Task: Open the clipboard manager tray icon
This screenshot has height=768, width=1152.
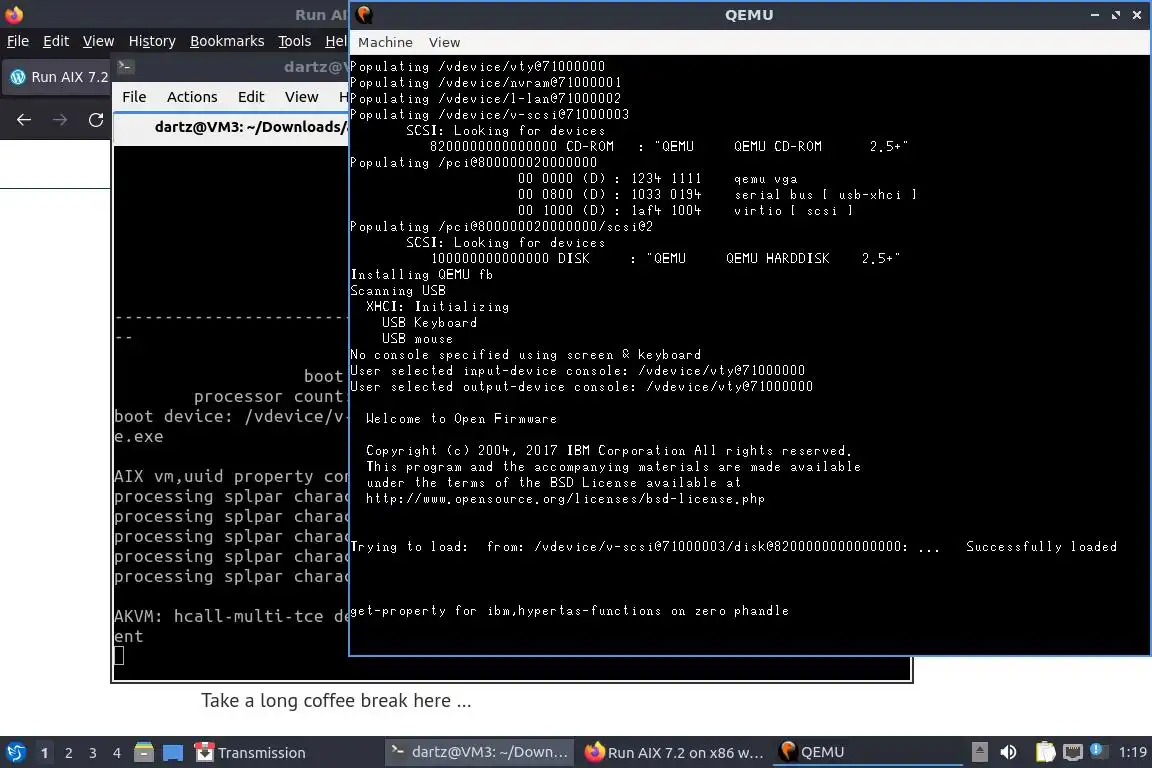Action: pyautogui.click(x=1045, y=752)
